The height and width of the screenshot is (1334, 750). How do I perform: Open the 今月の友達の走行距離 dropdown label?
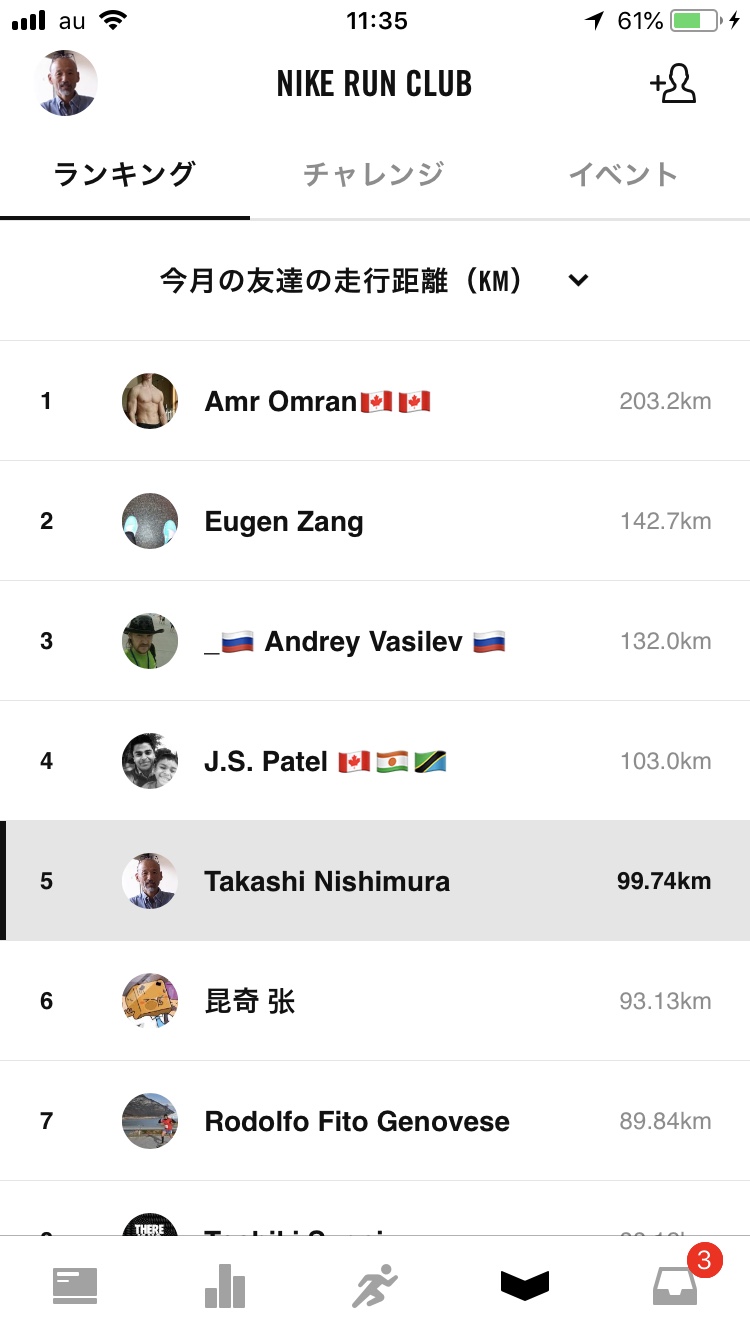pyautogui.click(x=341, y=281)
